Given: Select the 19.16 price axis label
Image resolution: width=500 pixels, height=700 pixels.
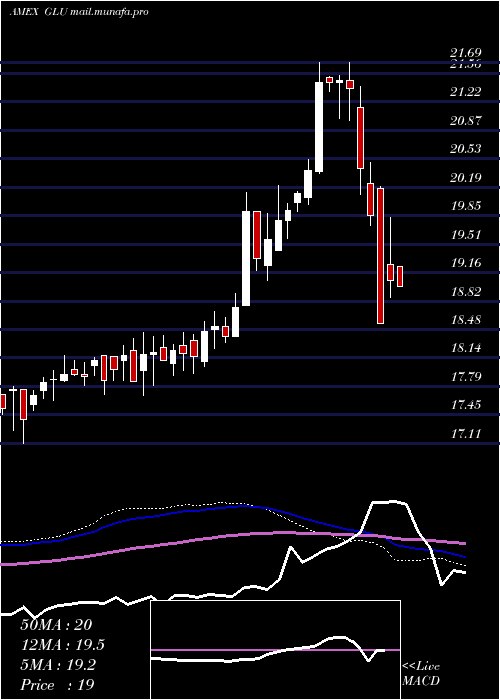Looking at the screenshot, I should [466, 262].
